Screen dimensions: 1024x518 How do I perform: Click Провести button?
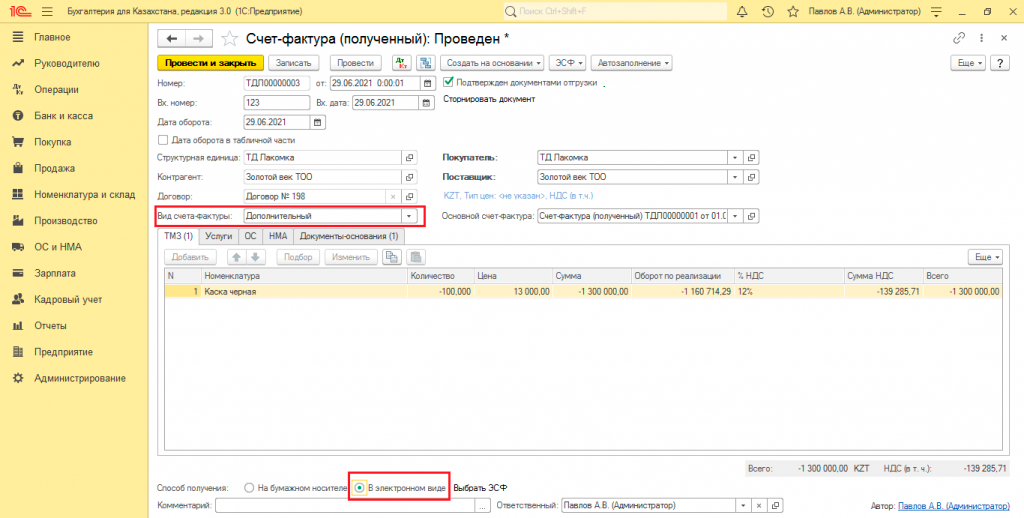(x=355, y=63)
